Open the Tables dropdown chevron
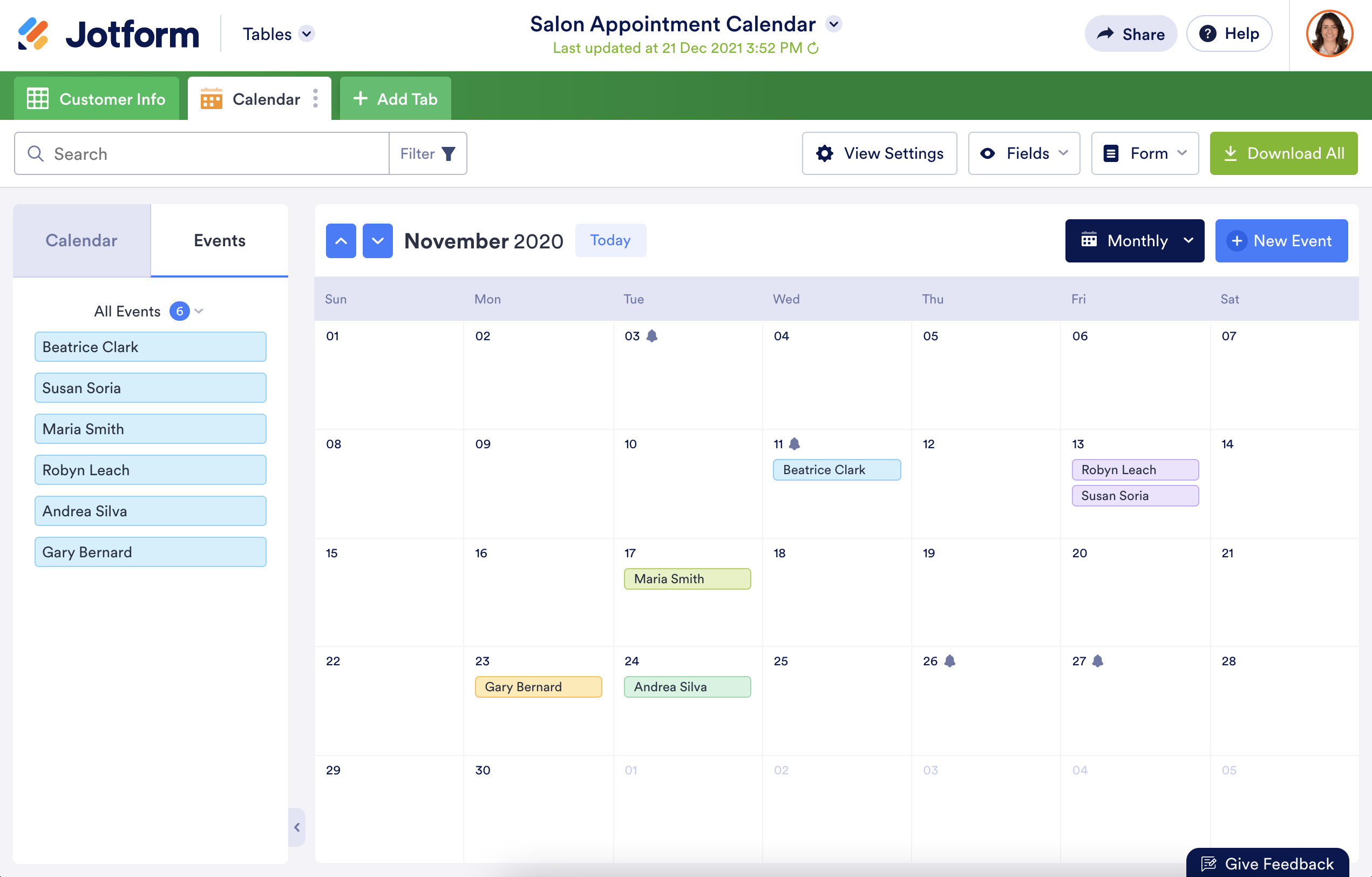Screen dimensions: 1372x877 click(x=307, y=34)
